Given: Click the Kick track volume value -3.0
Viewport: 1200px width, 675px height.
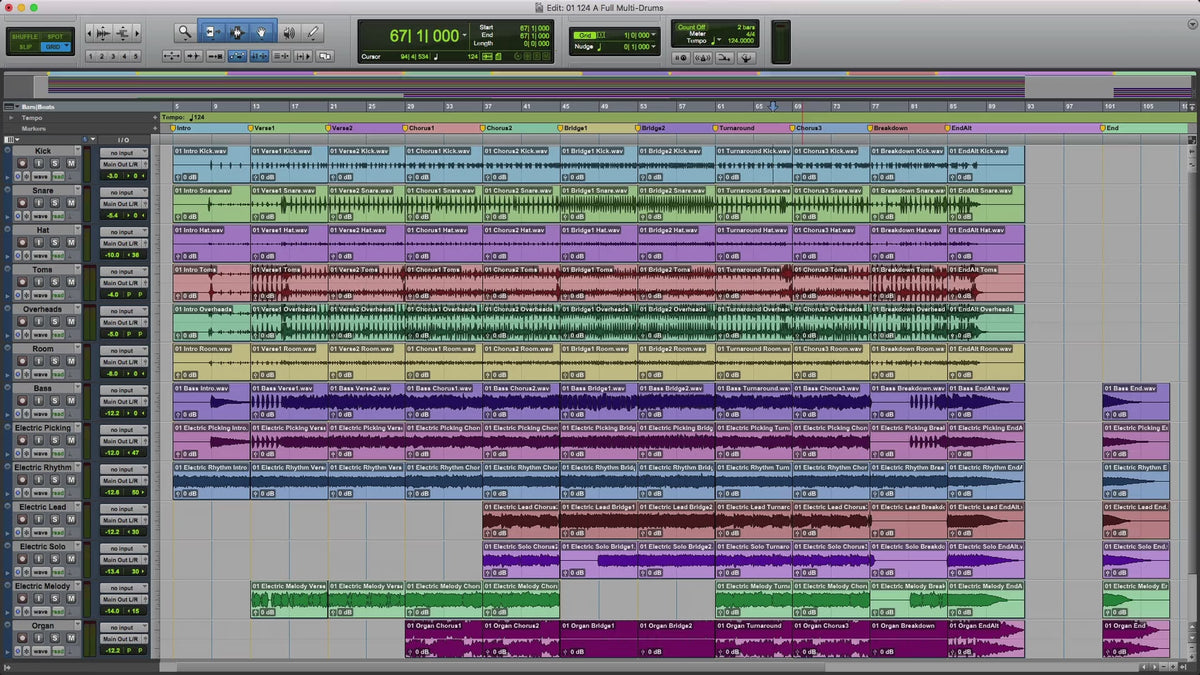Looking at the screenshot, I should pyautogui.click(x=113, y=176).
